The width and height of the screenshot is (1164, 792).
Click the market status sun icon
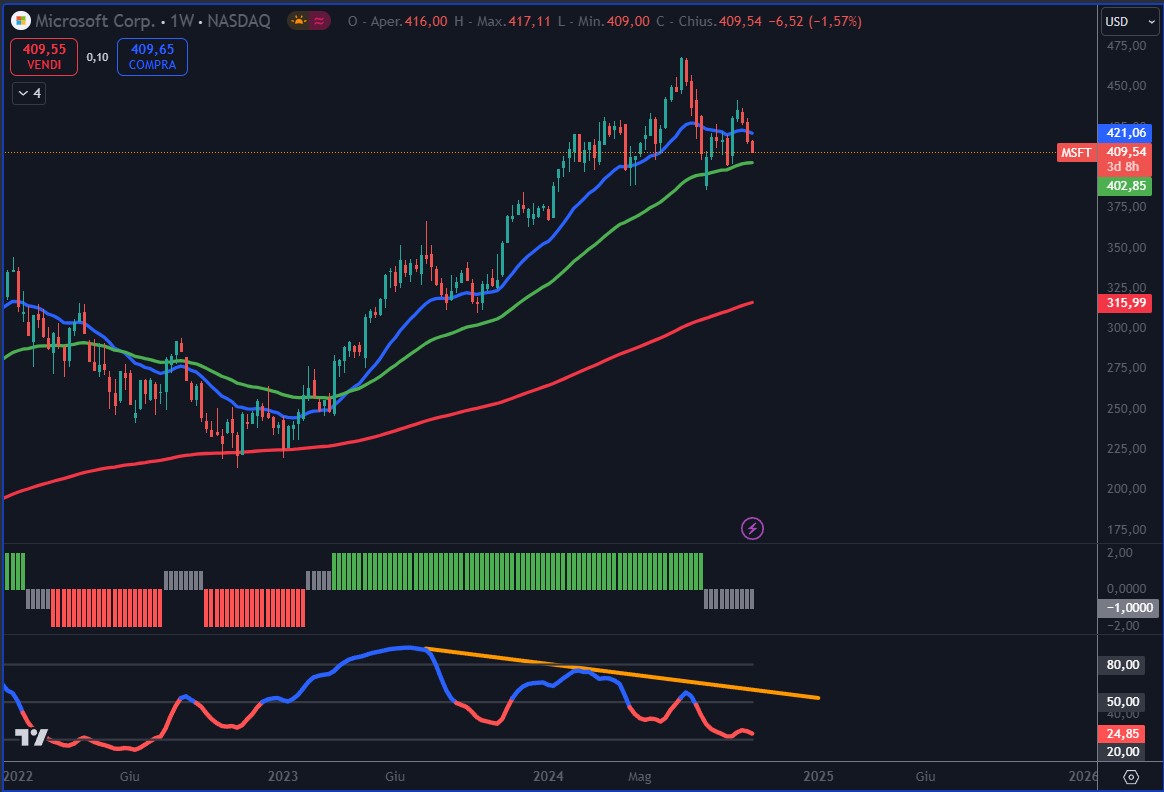[x=299, y=21]
